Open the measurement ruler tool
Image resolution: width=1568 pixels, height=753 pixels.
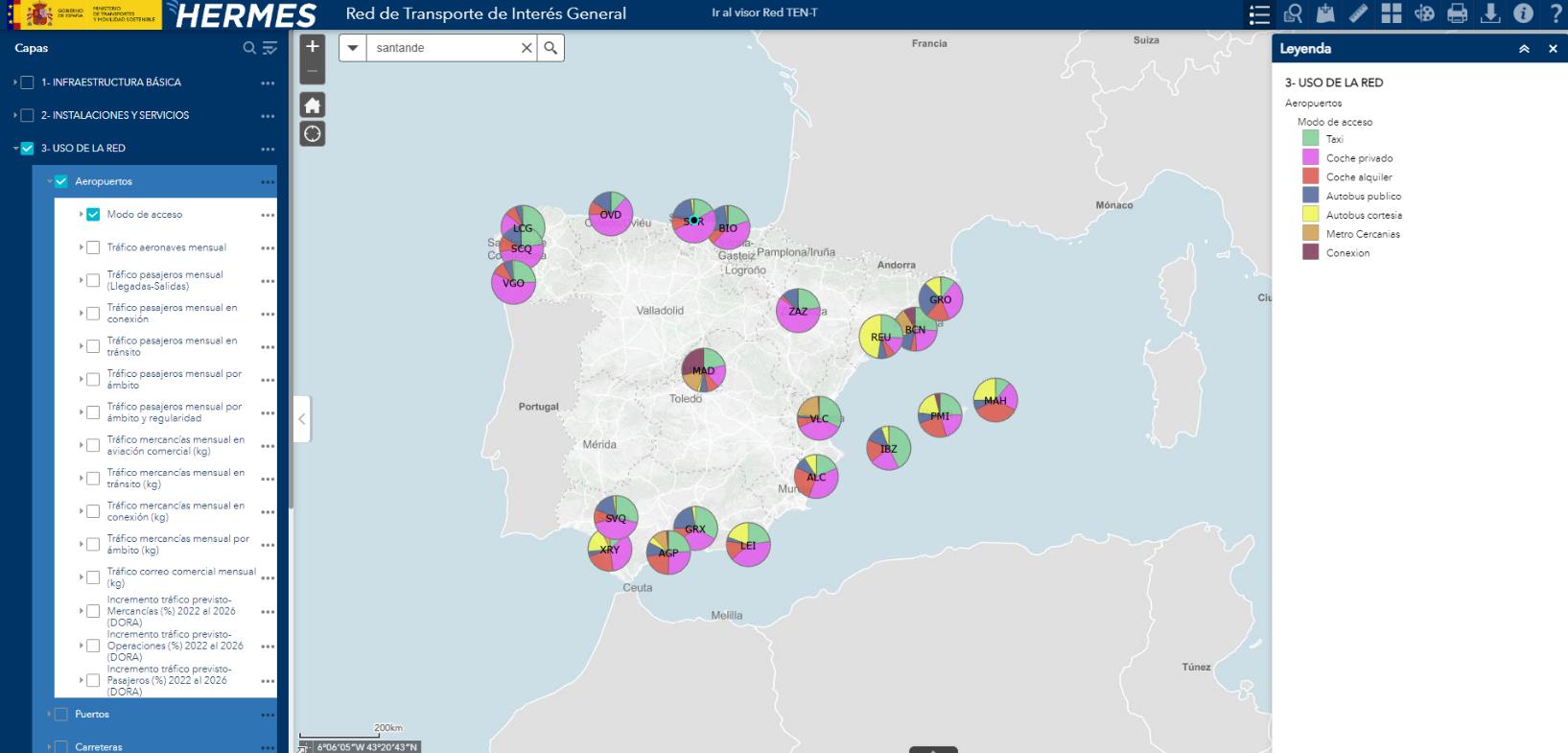click(1358, 13)
